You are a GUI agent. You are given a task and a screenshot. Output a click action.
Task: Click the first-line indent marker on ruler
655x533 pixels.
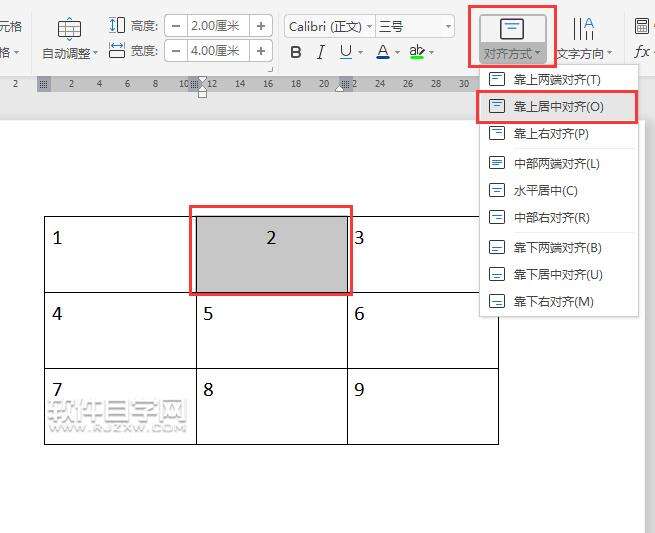(202, 80)
